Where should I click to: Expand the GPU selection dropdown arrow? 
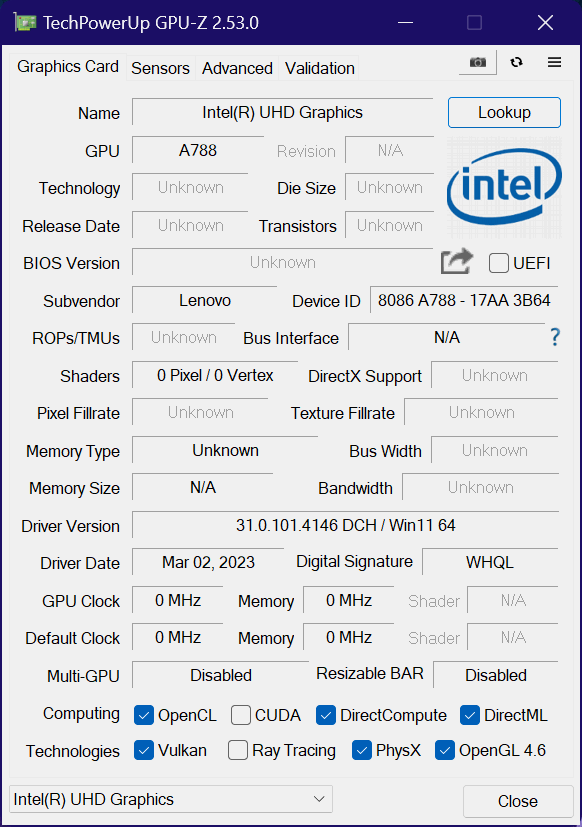(x=319, y=799)
